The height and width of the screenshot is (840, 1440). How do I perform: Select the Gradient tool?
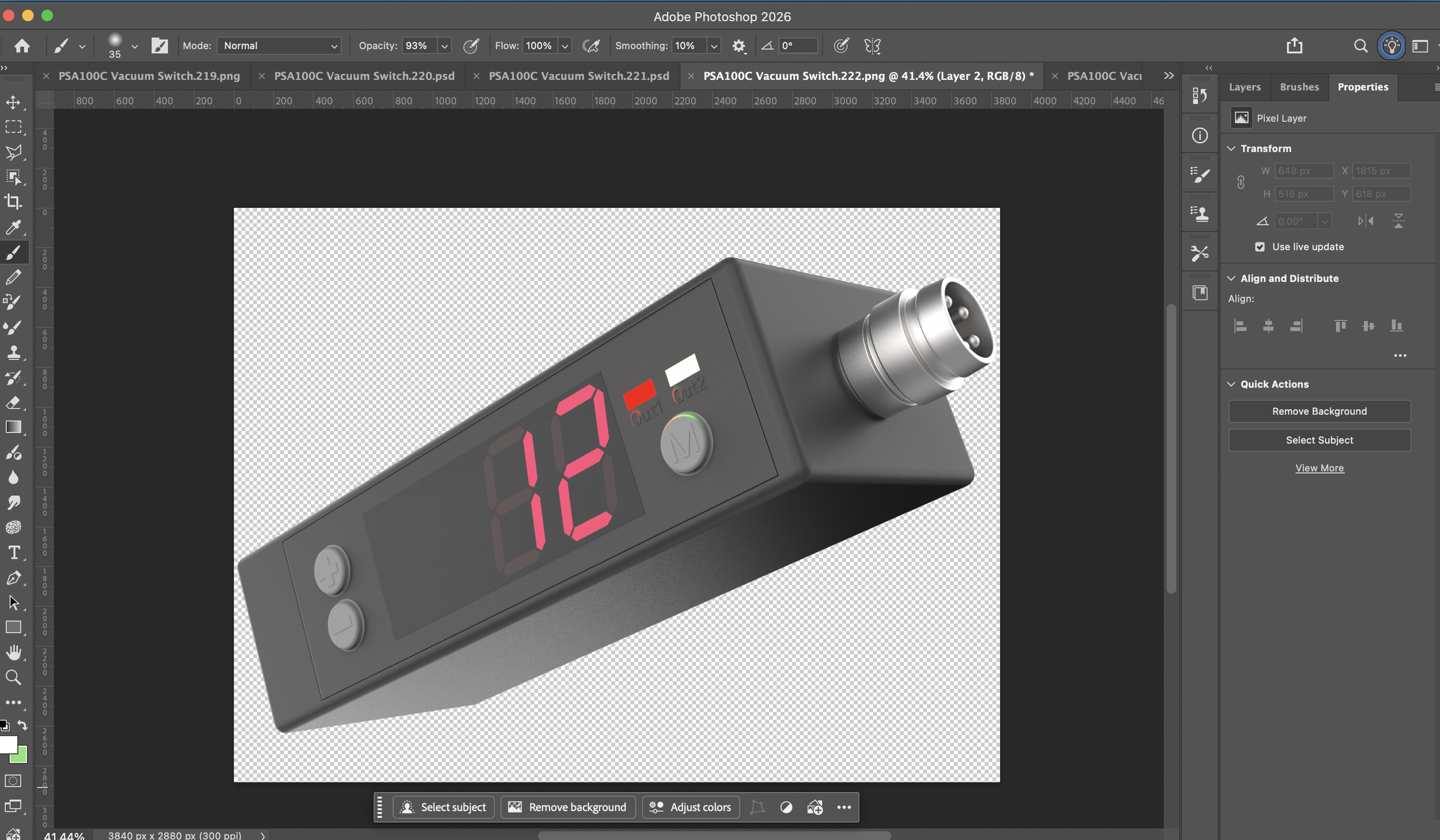click(14, 427)
